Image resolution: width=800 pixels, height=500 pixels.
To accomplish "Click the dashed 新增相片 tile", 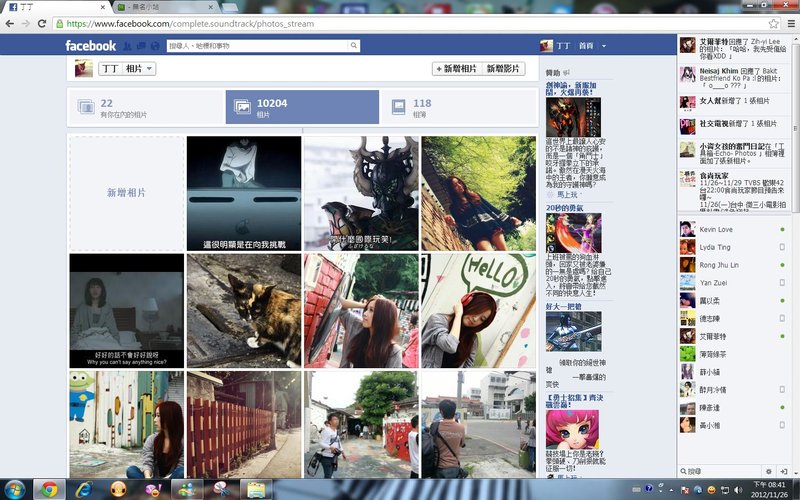I will [x=127, y=193].
